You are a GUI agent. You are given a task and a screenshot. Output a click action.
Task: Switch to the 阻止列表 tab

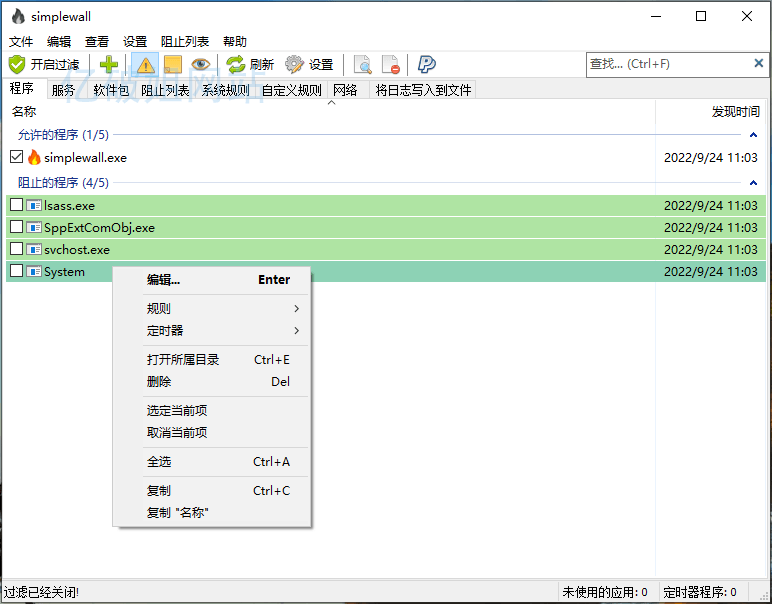click(x=165, y=90)
